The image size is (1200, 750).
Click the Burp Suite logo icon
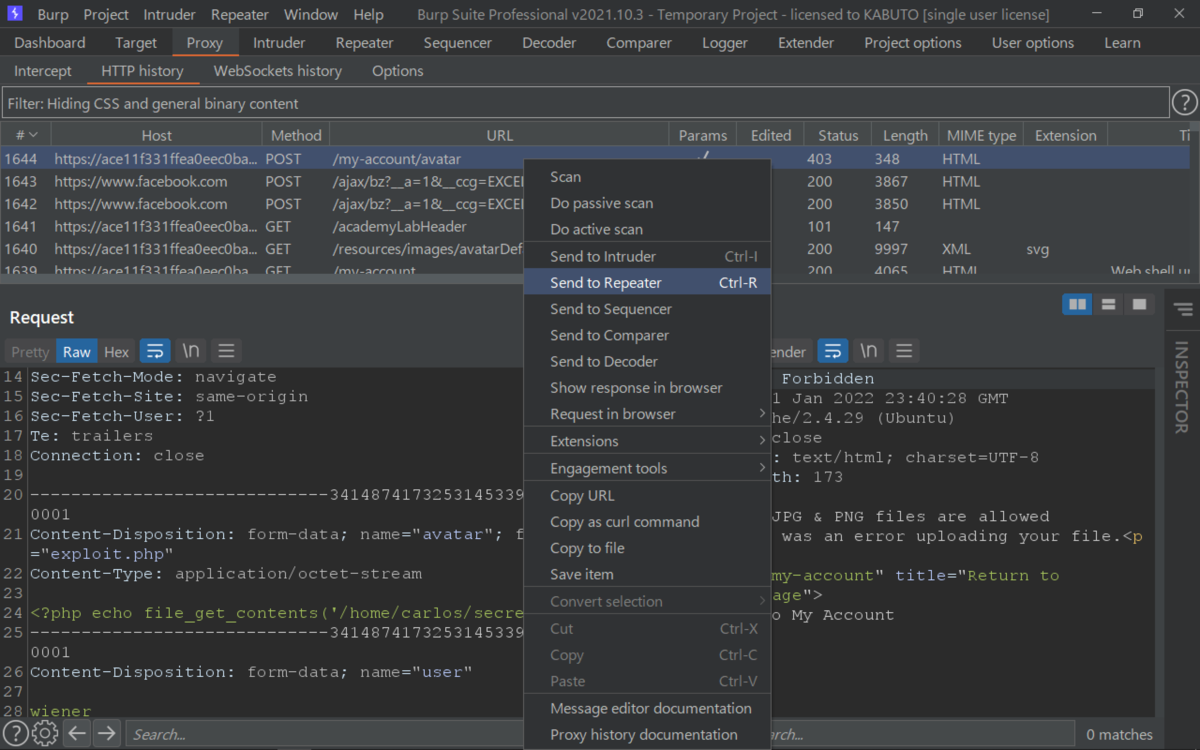click(15, 14)
